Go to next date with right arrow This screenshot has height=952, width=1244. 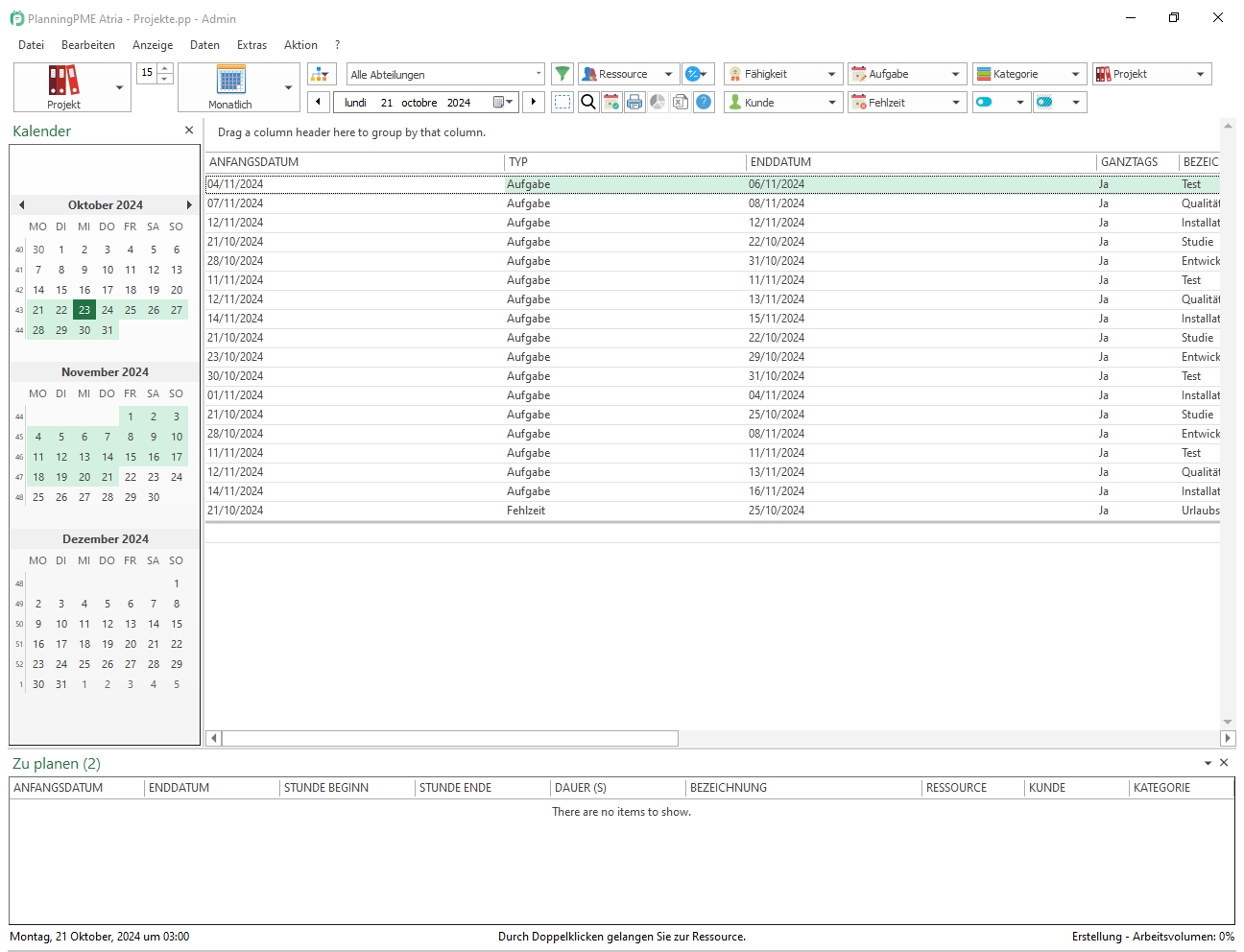point(534,102)
